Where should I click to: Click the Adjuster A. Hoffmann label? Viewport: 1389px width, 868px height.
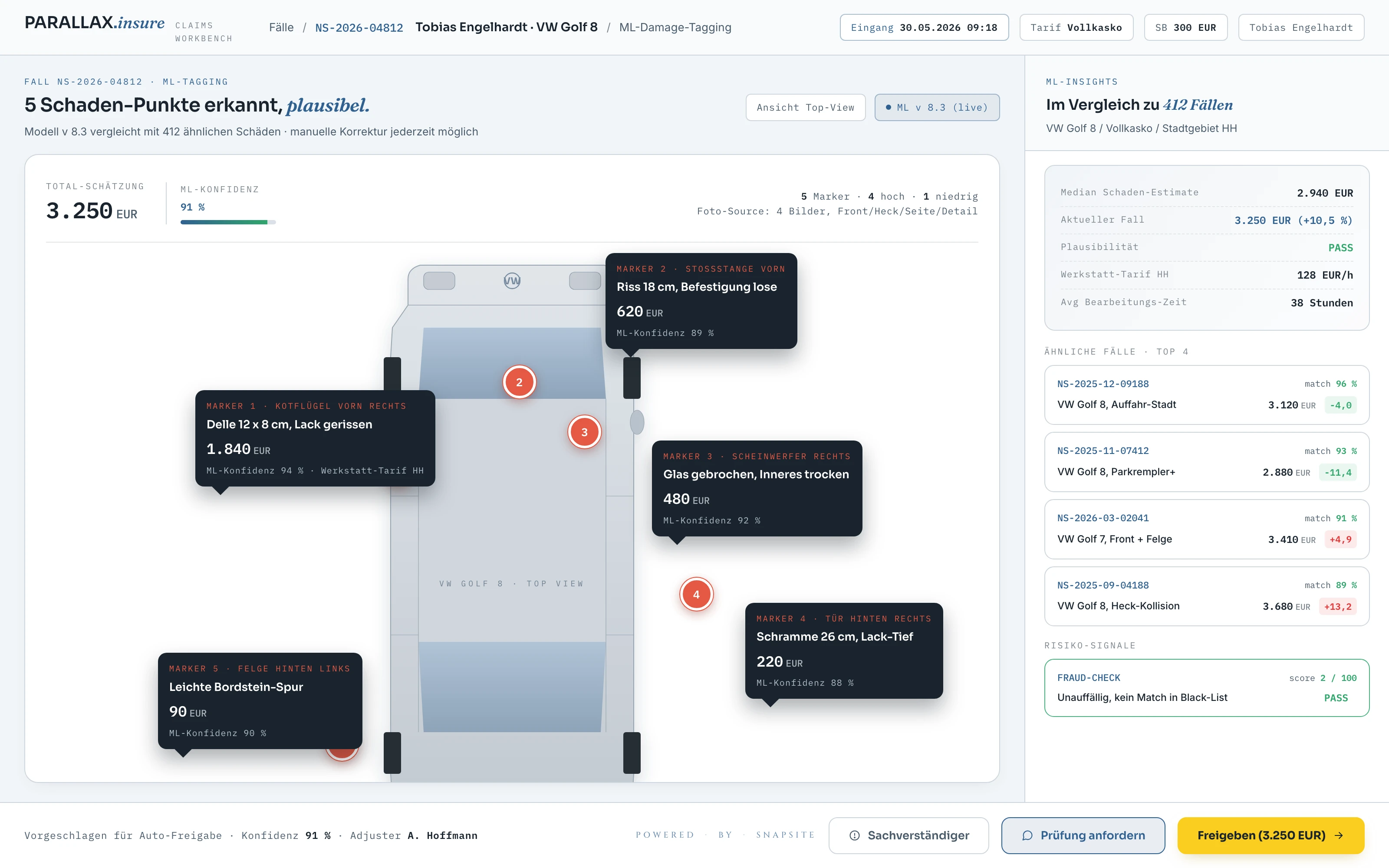tap(414, 835)
